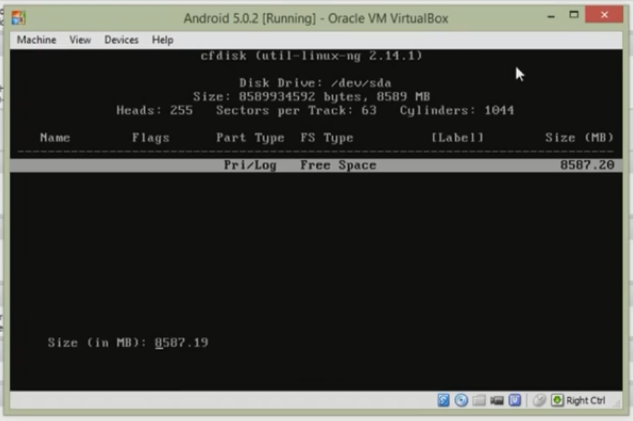633x421 pixels.
Task: Click the virtualization features indicator icon
Action: [x=515, y=400]
